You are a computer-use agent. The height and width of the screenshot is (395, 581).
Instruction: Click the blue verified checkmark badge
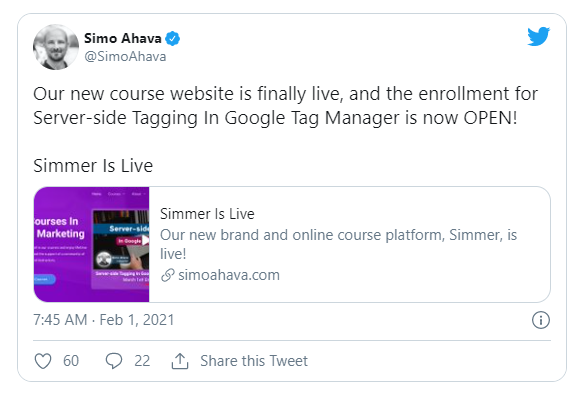(172, 39)
